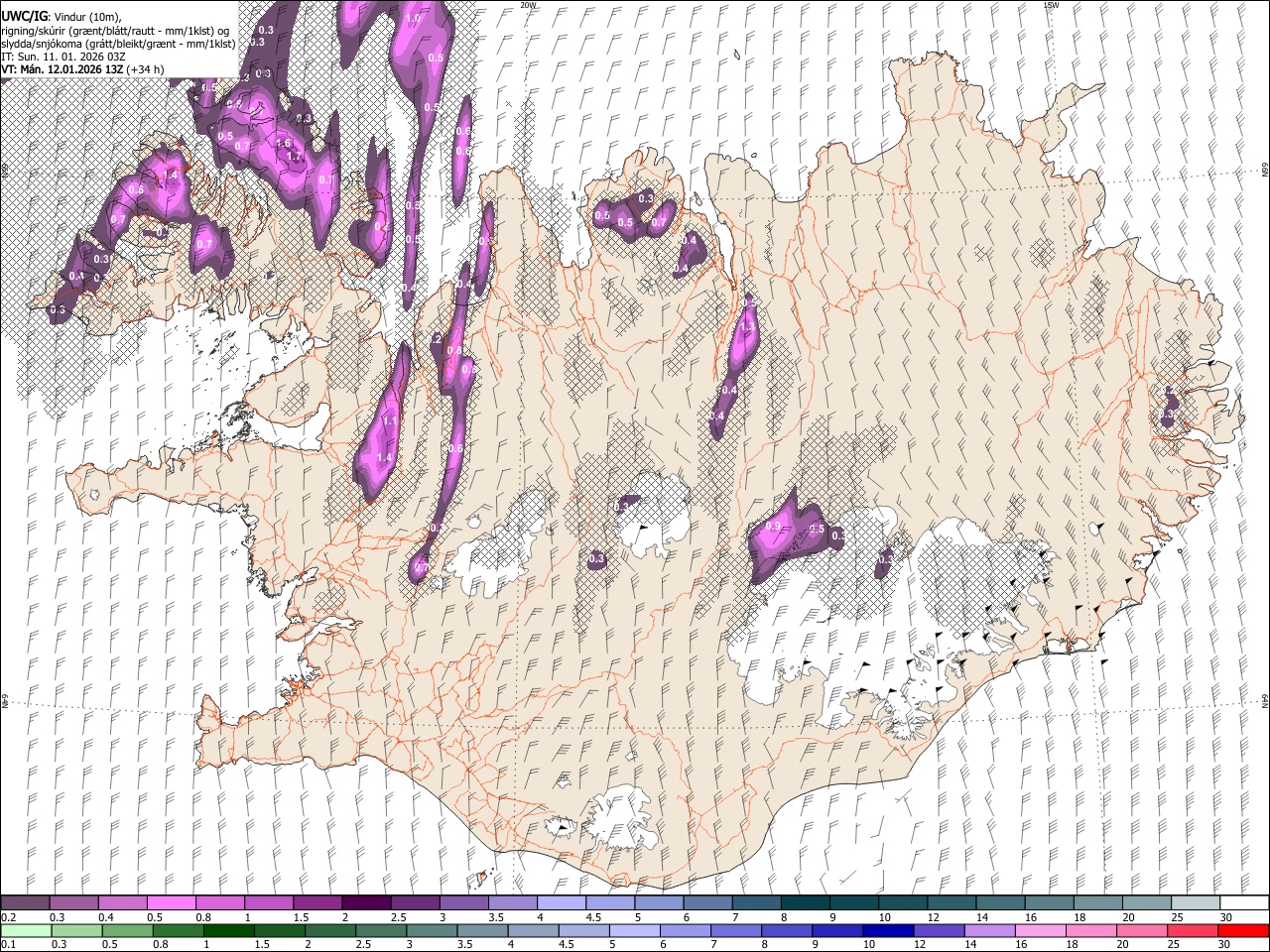Select bright red 30 swatch, lower legend
This screenshot has height=952, width=1270.
(x=1242, y=931)
